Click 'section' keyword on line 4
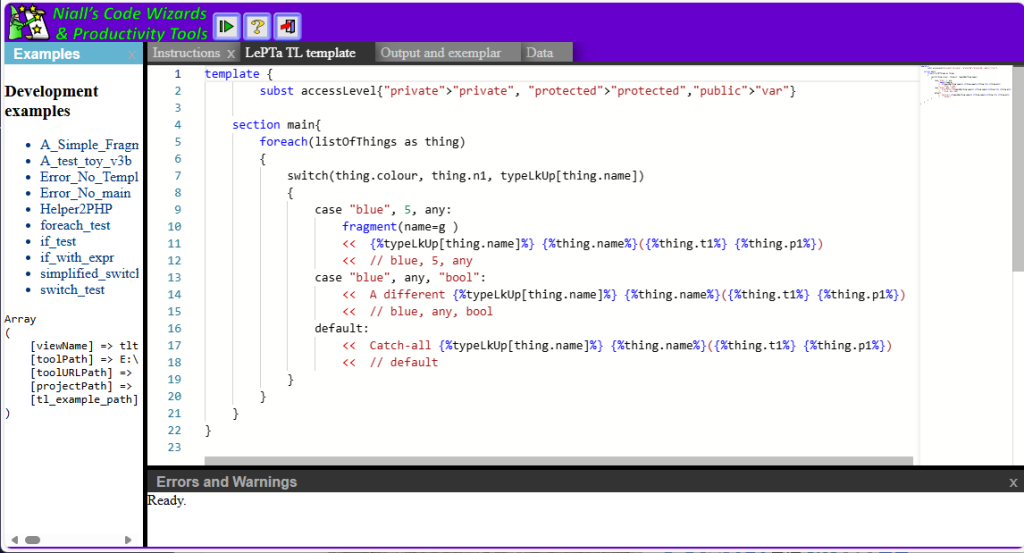The height and width of the screenshot is (553, 1024). point(256,125)
